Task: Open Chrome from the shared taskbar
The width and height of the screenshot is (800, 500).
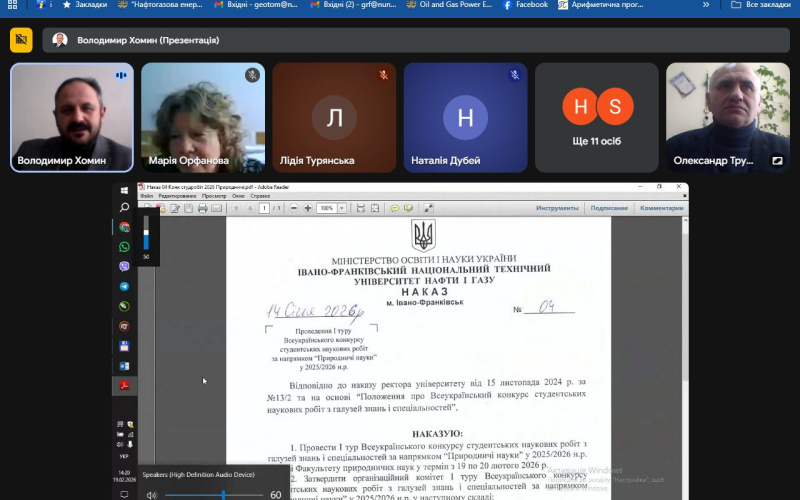Action: 124,227
